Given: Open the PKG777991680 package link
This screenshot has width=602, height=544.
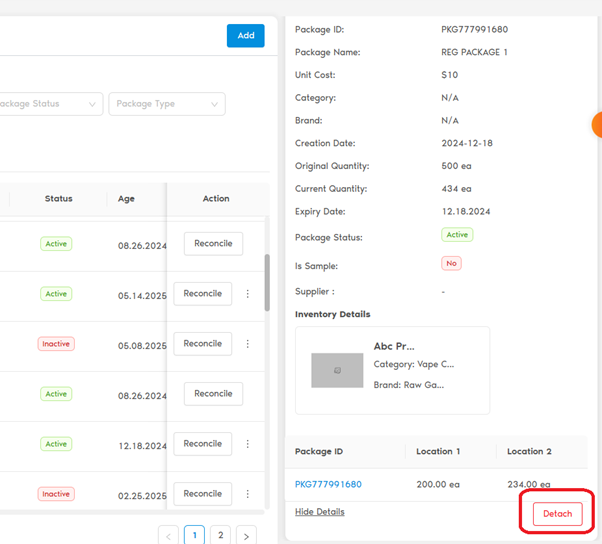Looking at the screenshot, I should click(328, 484).
